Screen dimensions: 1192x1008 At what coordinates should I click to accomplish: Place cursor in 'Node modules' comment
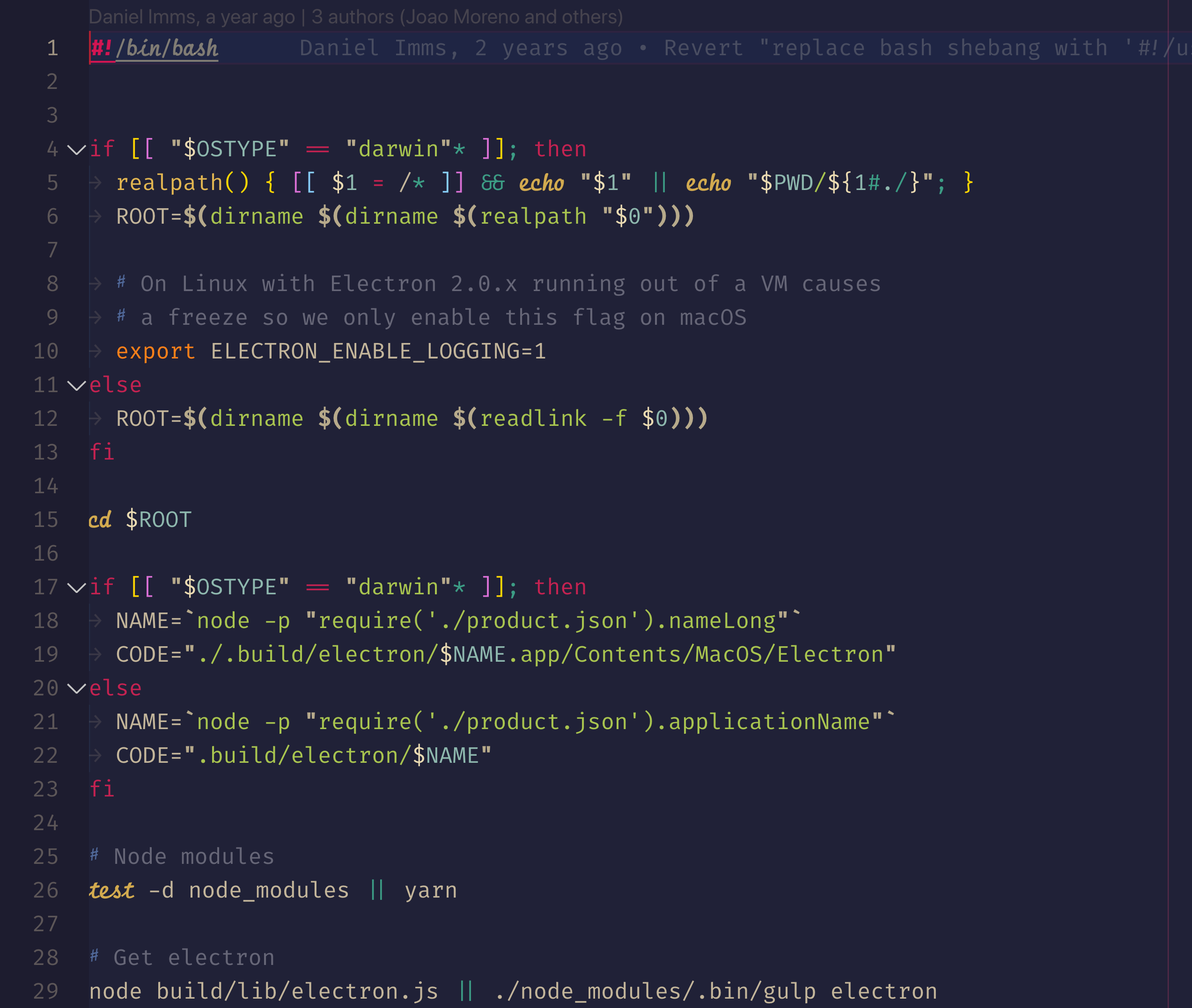[194, 856]
